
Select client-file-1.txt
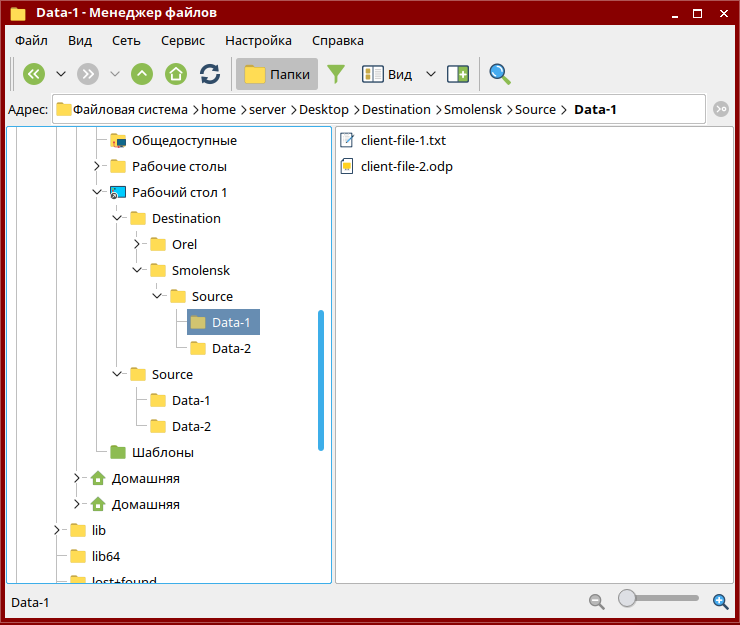pyautogui.click(x=403, y=141)
